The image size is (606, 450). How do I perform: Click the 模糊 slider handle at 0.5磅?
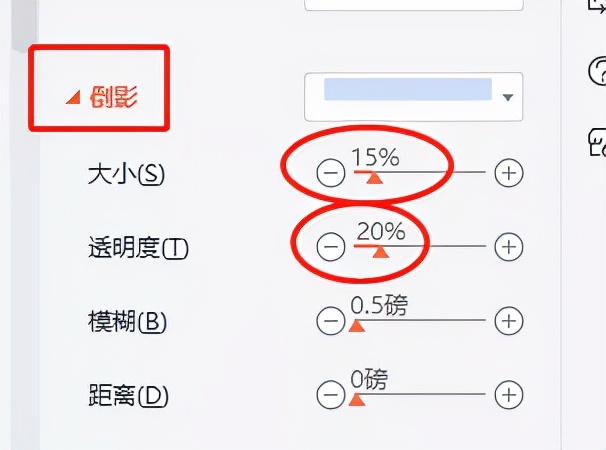357,326
